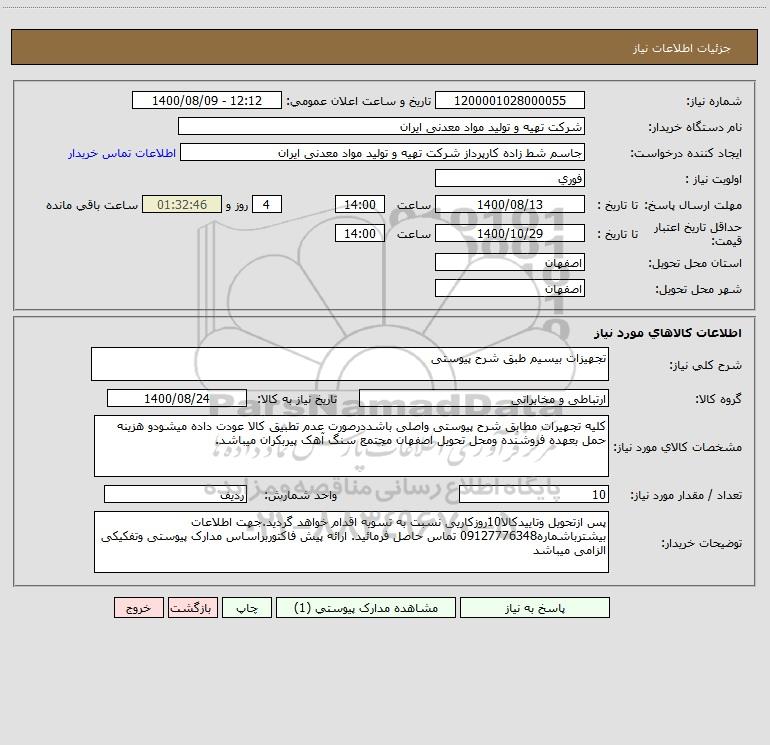
Task: Click the 'جزئیات اطلاعات نیاز' header title
Action: [682, 48]
